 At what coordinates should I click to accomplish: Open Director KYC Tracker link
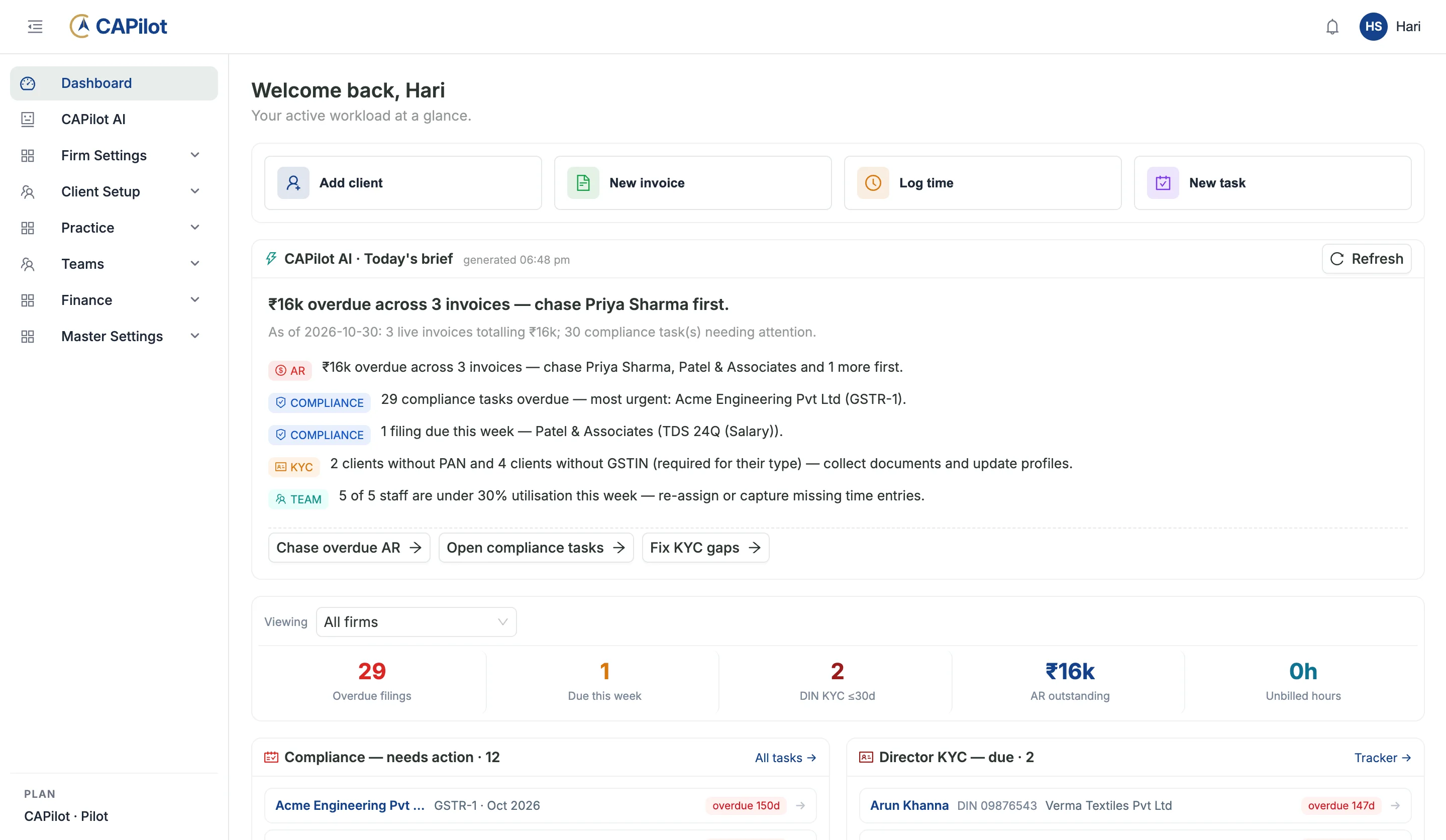1383,758
